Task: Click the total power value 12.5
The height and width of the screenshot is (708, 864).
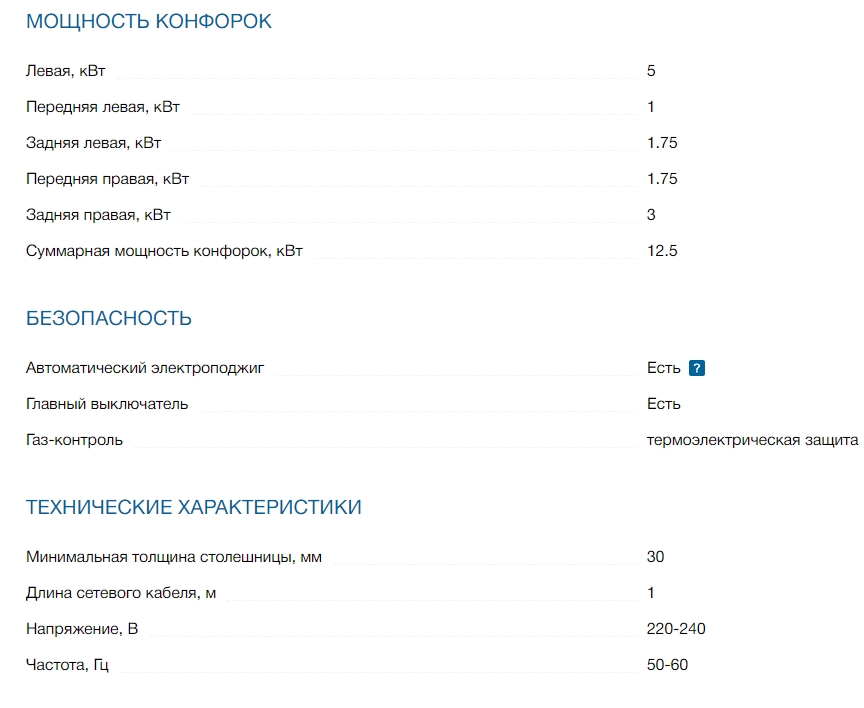Action: [662, 251]
